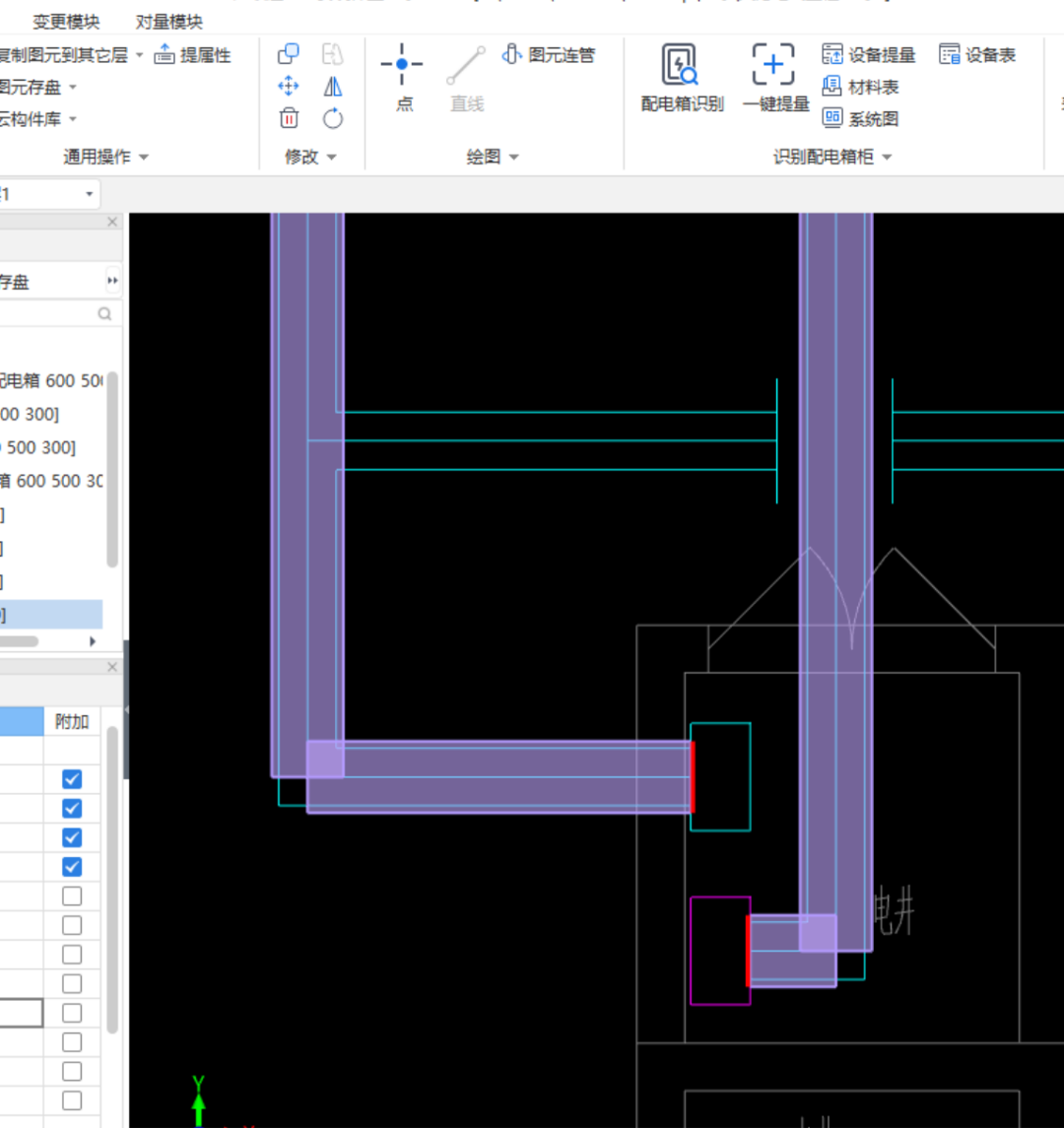Uncheck the second checked 附加 checkbox

pyautogui.click(x=72, y=809)
